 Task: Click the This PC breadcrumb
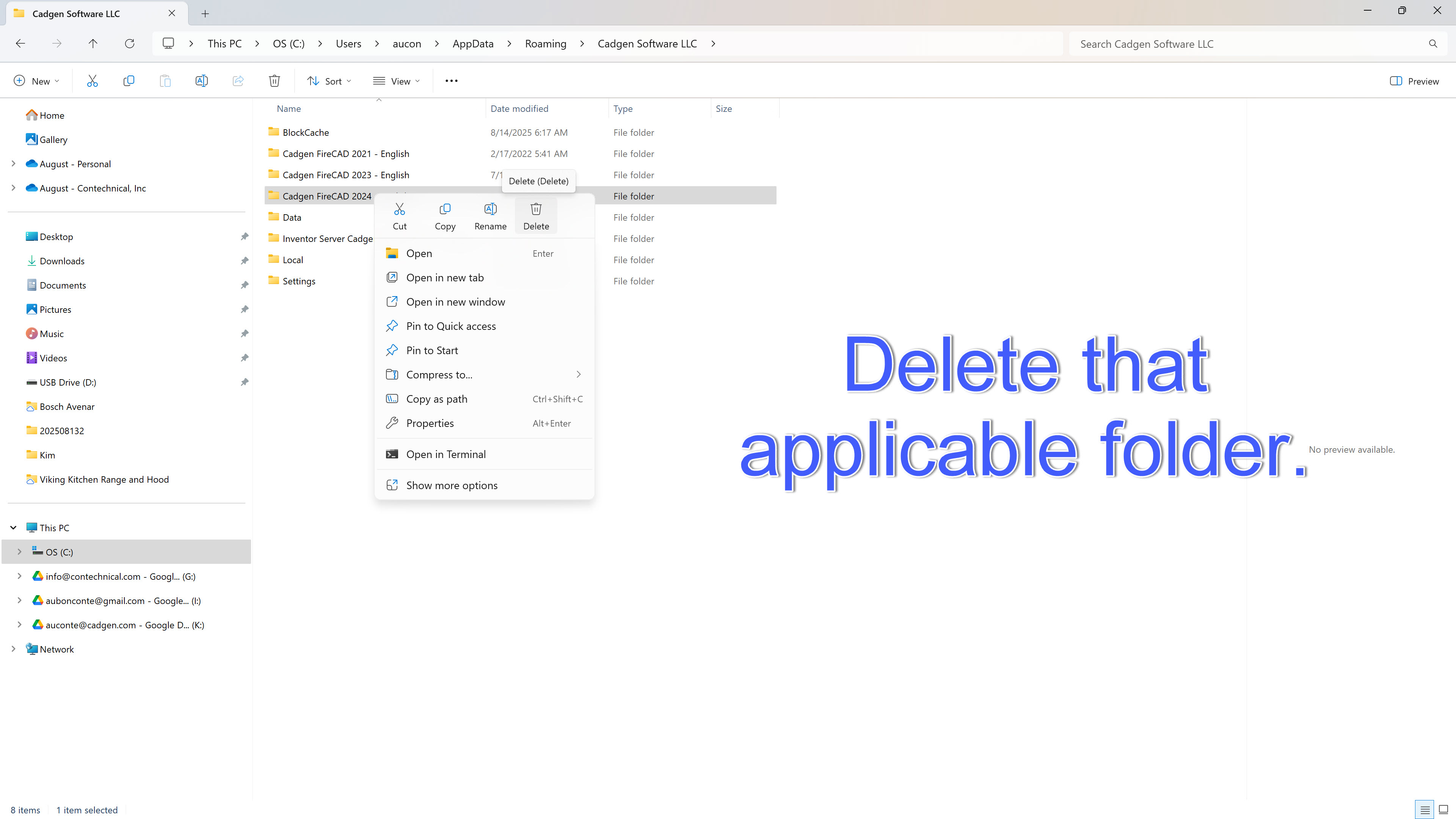(224, 44)
